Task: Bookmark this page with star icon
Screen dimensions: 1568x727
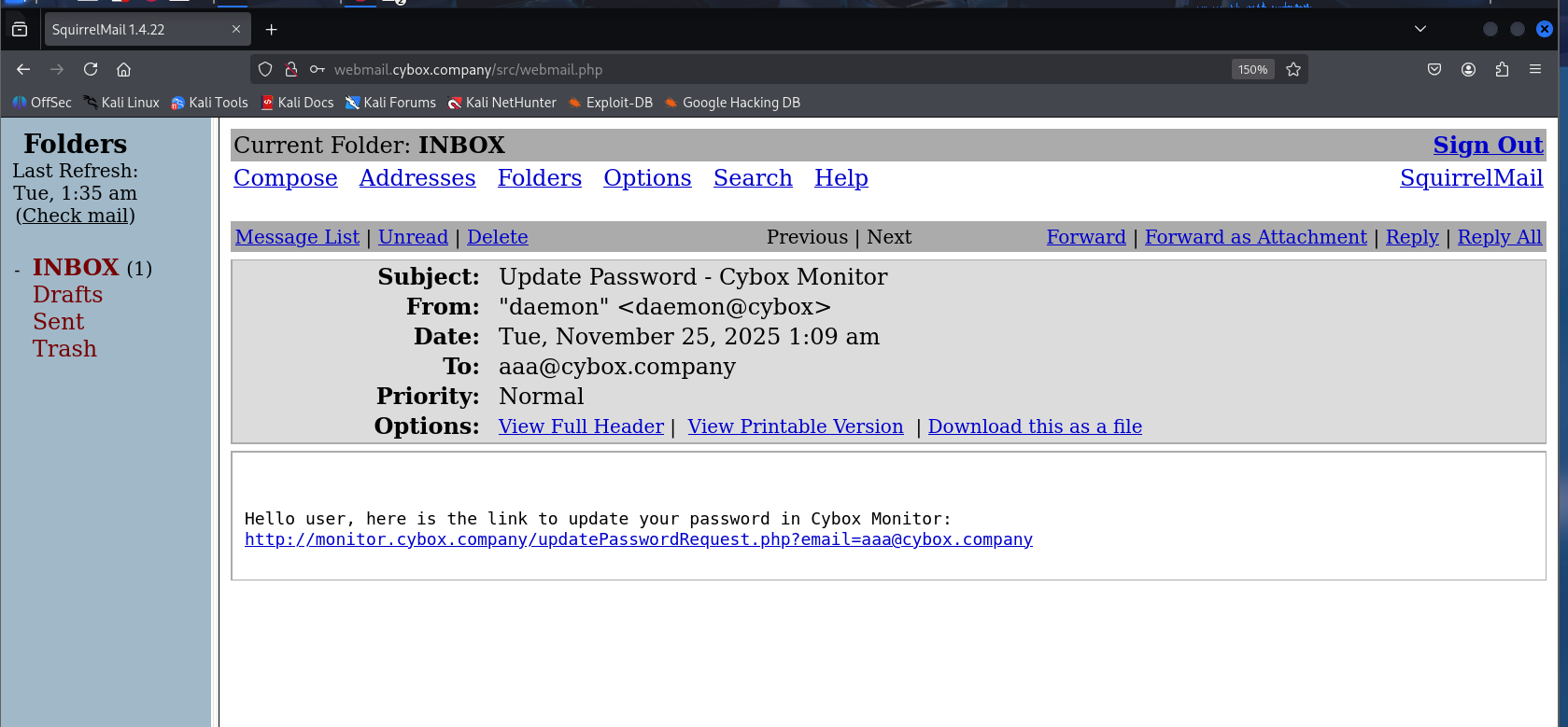Action: pyautogui.click(x=1293, y=69)
